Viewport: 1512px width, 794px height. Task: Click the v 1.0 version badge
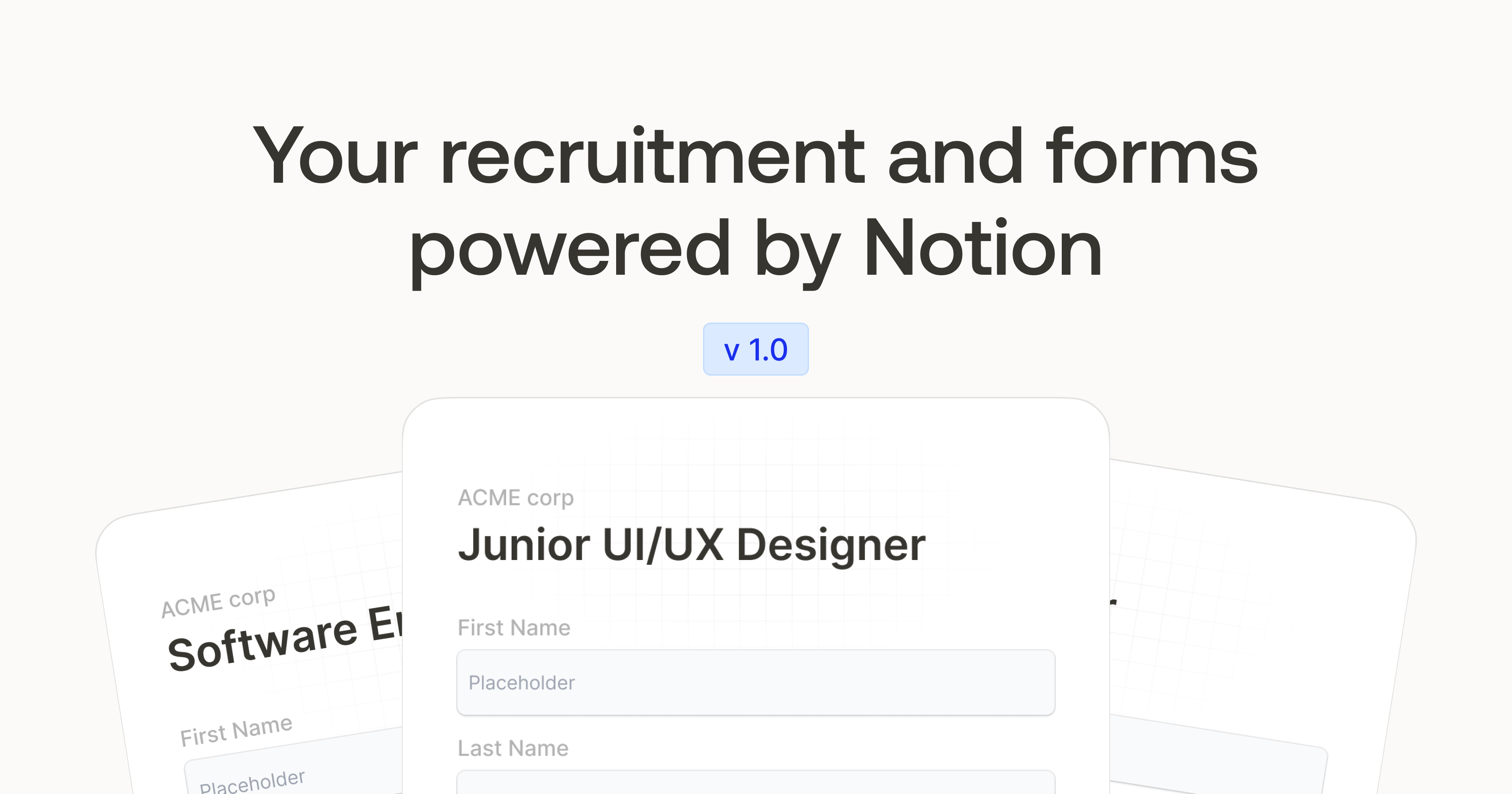click(x=756, y=349)
